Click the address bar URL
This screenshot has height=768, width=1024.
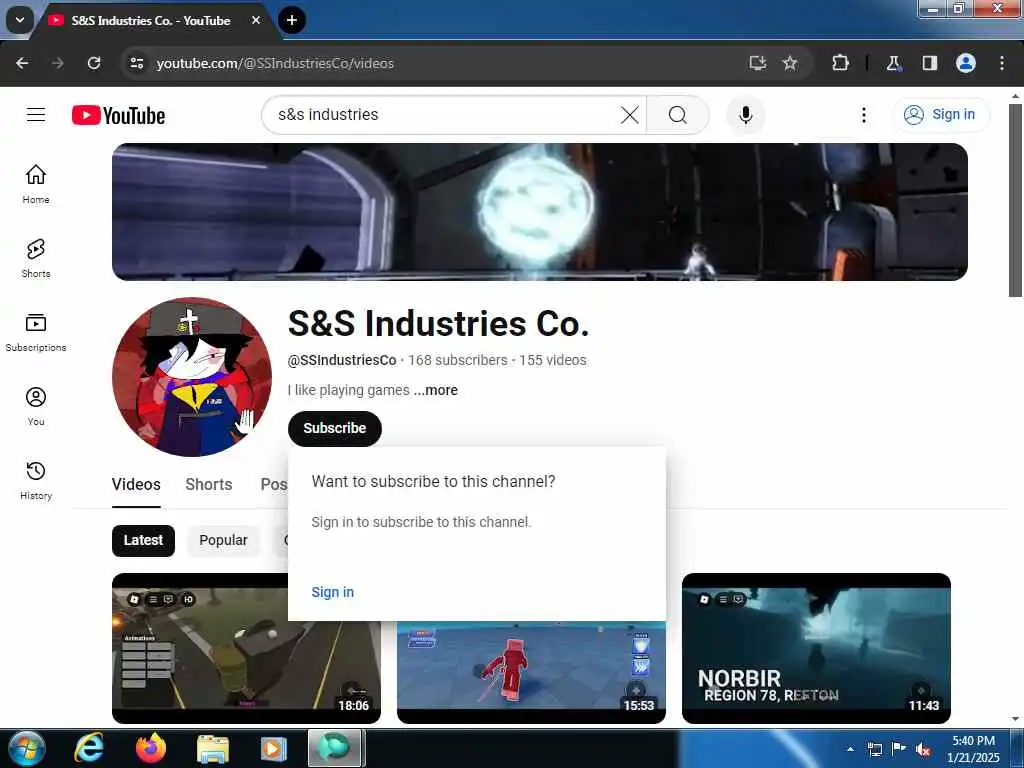point(275,63)
